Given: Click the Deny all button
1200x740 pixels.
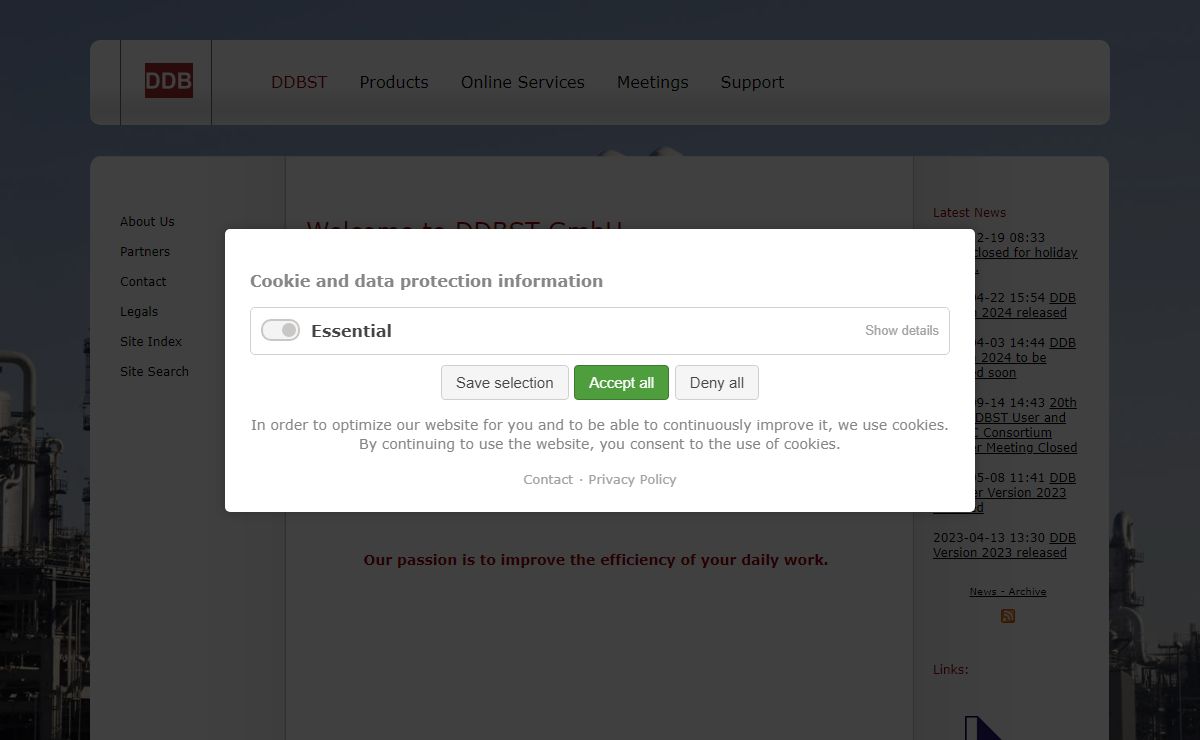Looking at the screenshot, I should point(717,383).
